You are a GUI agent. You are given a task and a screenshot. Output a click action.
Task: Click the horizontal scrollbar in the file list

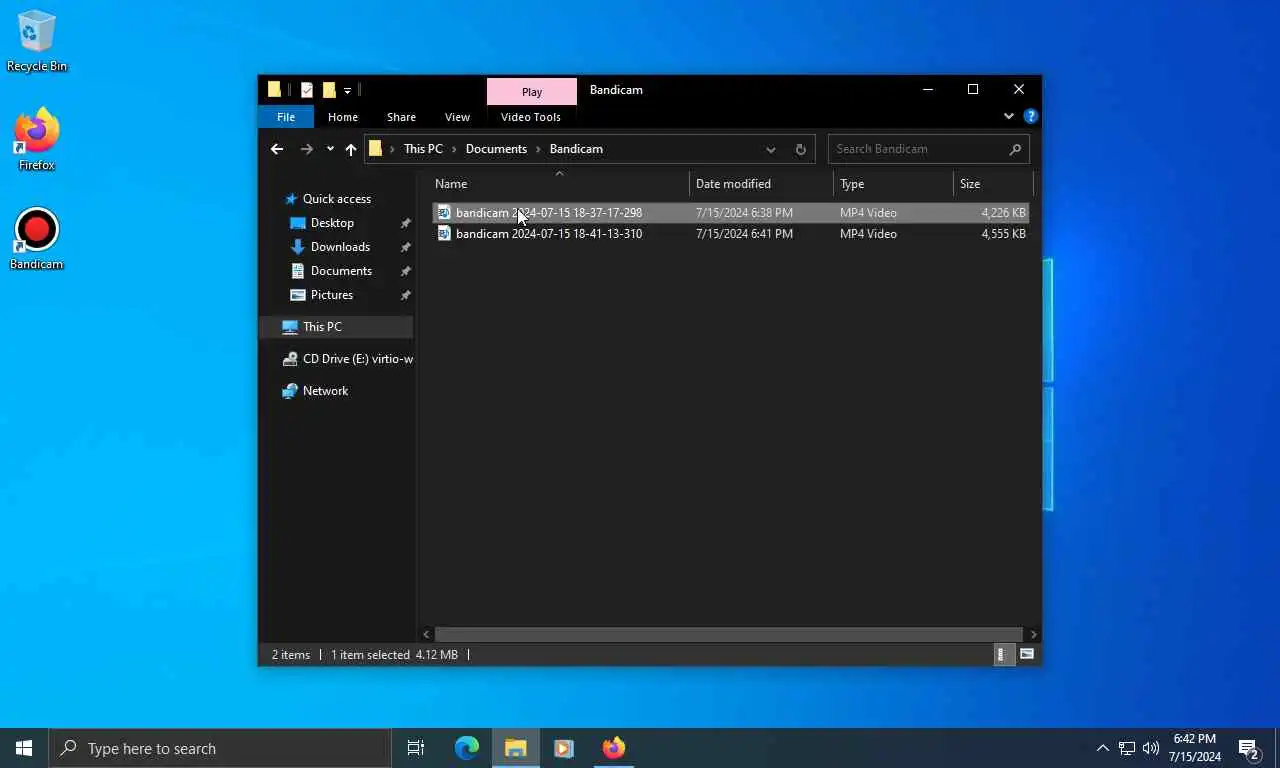click(x=728, y=634)
